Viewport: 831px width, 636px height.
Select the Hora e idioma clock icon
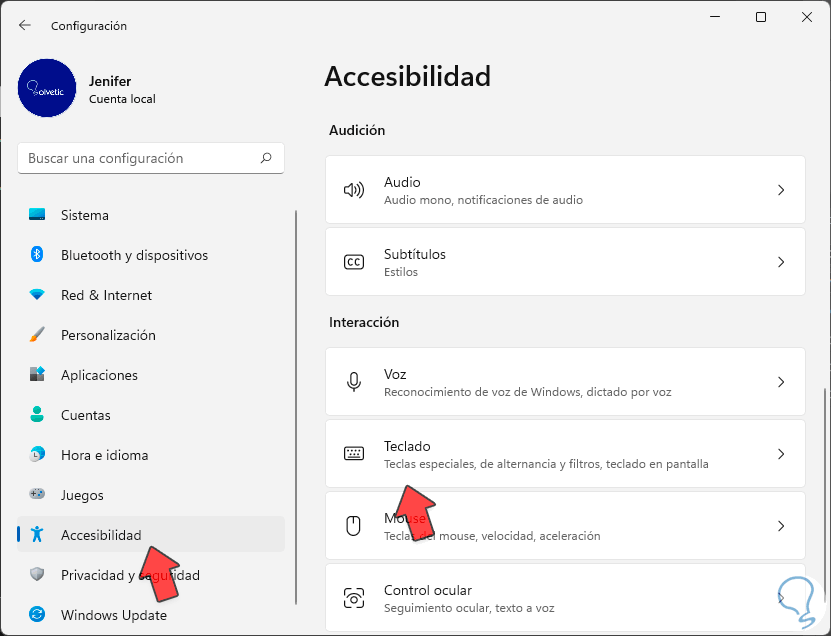[x=37, y=455]
